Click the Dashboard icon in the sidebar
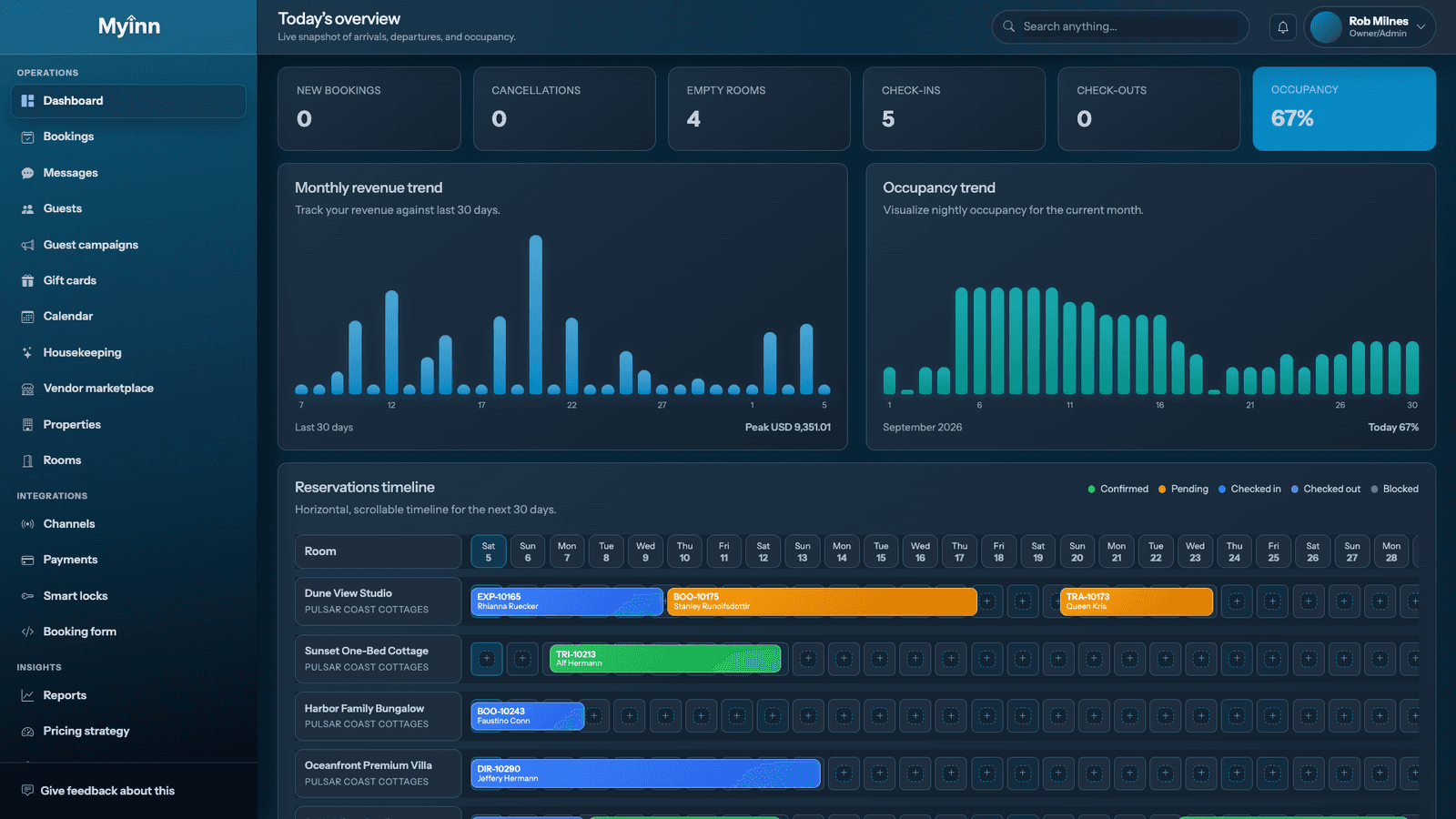 coord(27,101)
